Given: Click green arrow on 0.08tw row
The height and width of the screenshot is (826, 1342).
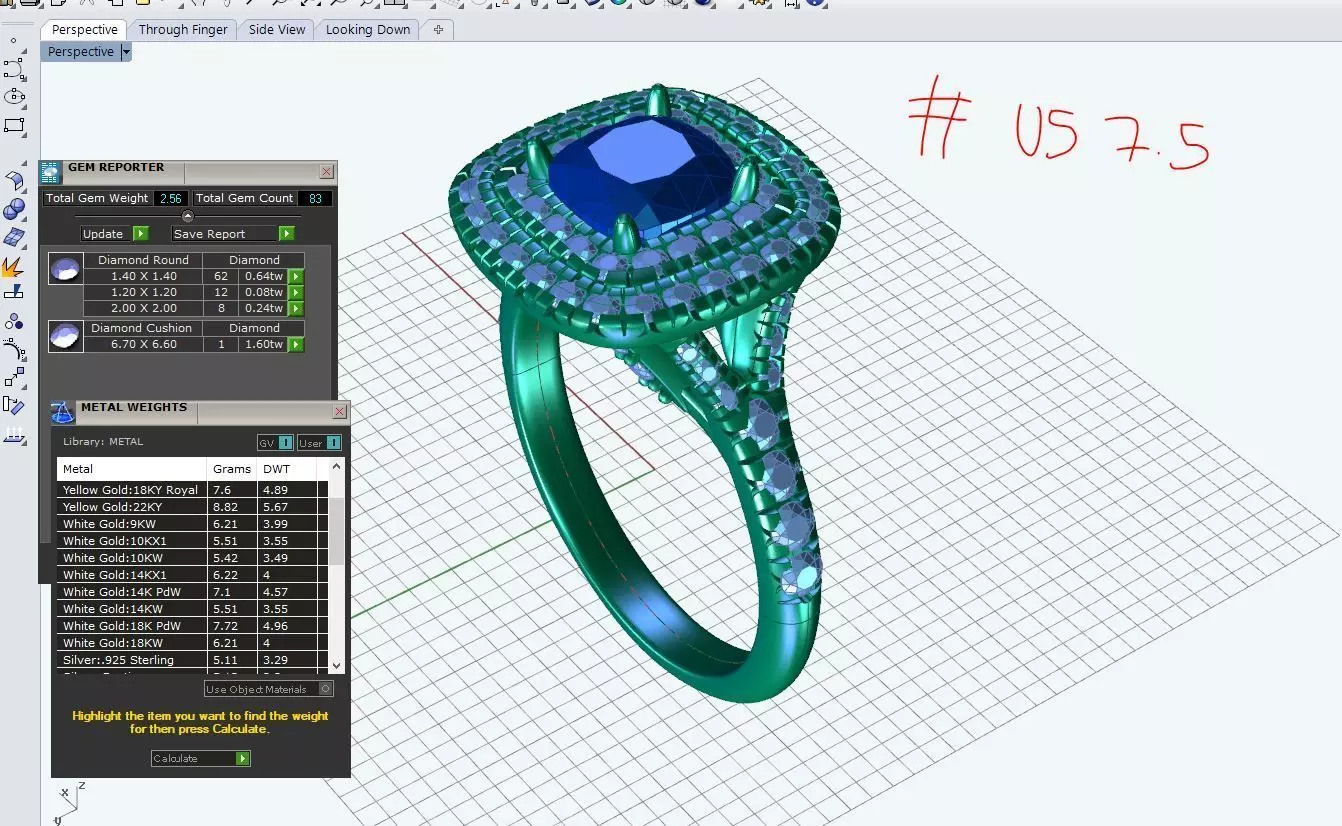Looking at the screenshot, I should (296, 292).
